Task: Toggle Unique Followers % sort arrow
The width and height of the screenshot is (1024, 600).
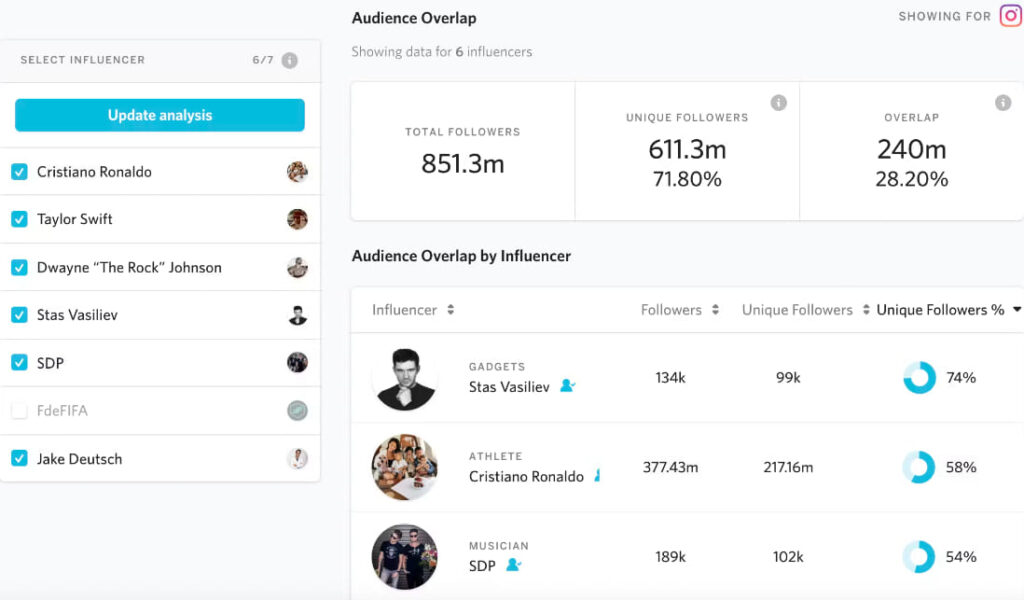Action: 1017,309
